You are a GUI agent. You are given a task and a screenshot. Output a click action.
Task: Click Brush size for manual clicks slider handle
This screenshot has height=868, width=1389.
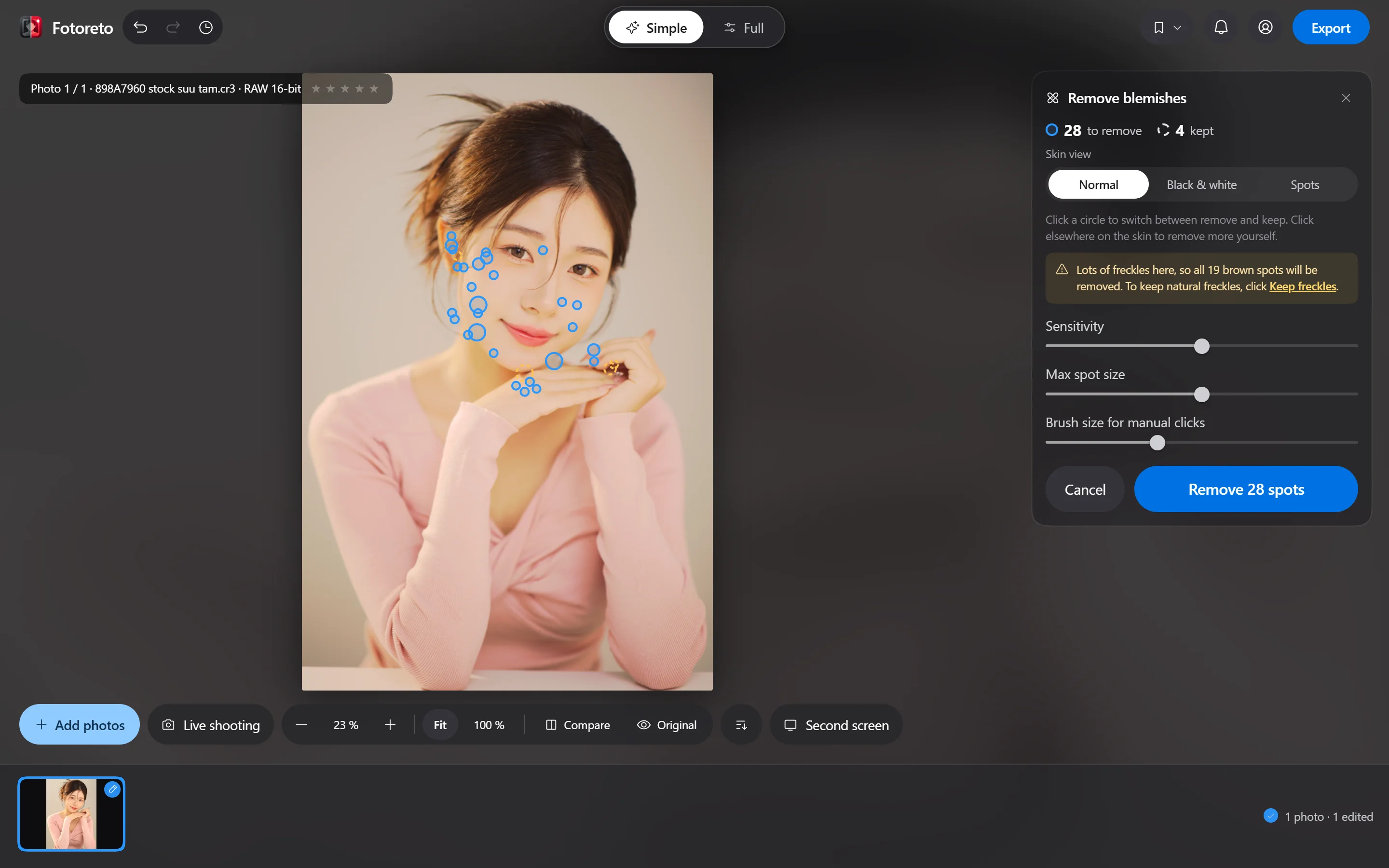point(1157,443)
